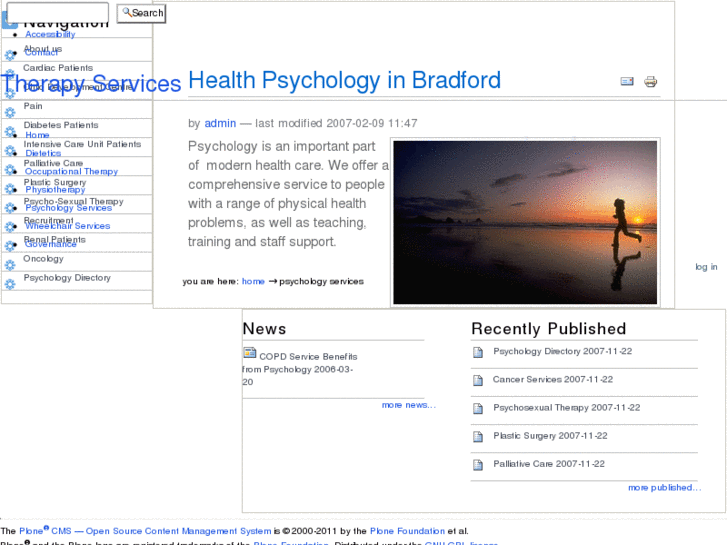The width and height of the screenshot is (727, 545).
Task: Open the Plone CMS footer link
Action: (145, 531)
